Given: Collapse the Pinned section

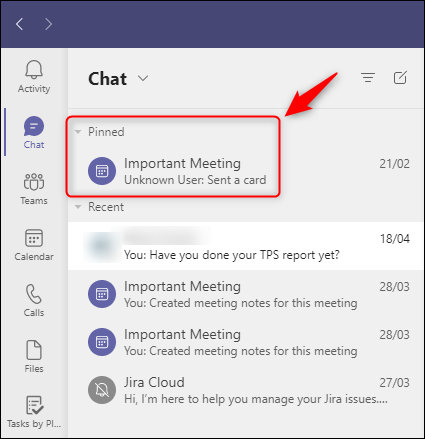Looking at the screenshot, I should click(78, 132).
